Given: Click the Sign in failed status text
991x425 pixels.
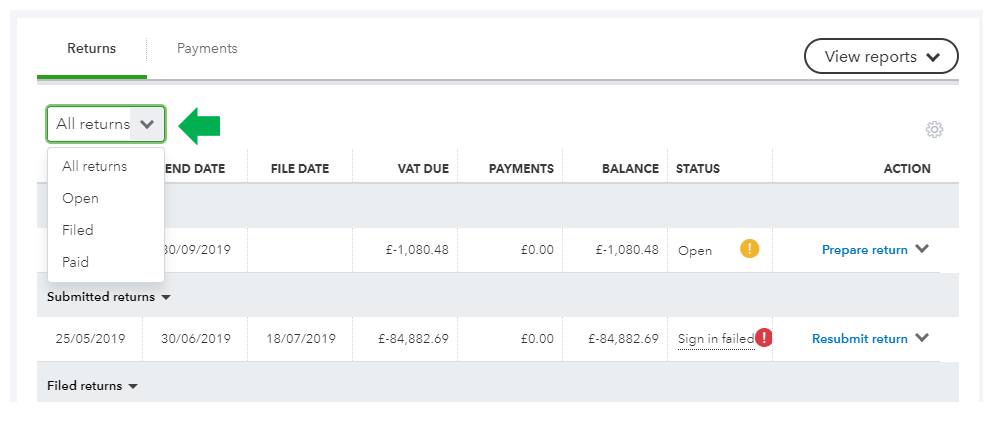Looking at the screenshot, I should (x=715, y=339).
